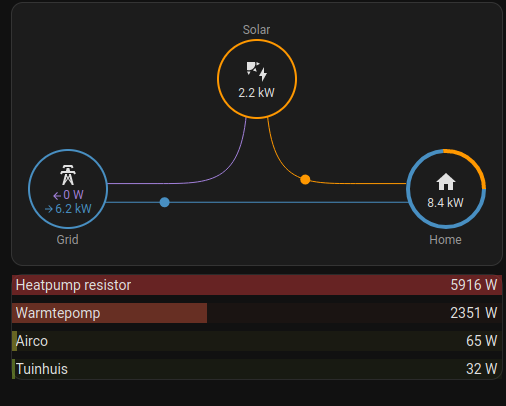Open the Airco power row

pos(257,341)
